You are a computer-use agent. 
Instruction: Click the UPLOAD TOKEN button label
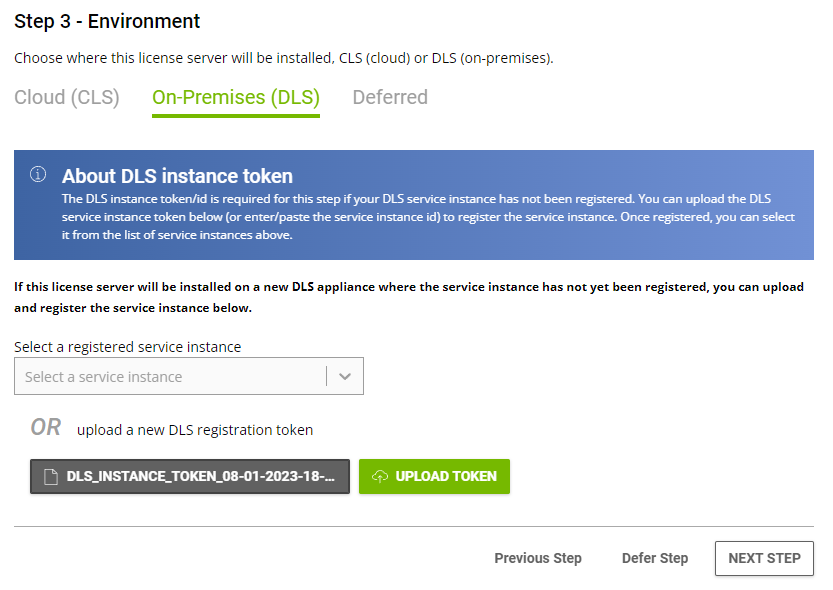(446, 477)
